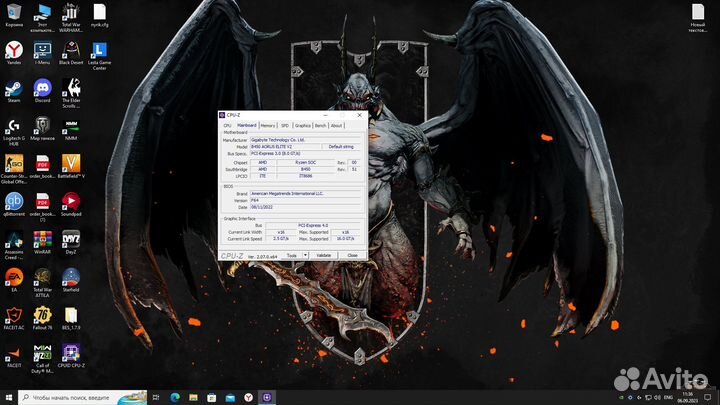This screenshot has height=405, width=720.
Task: Open the About tab in CPU-Z
Action: 337,125
